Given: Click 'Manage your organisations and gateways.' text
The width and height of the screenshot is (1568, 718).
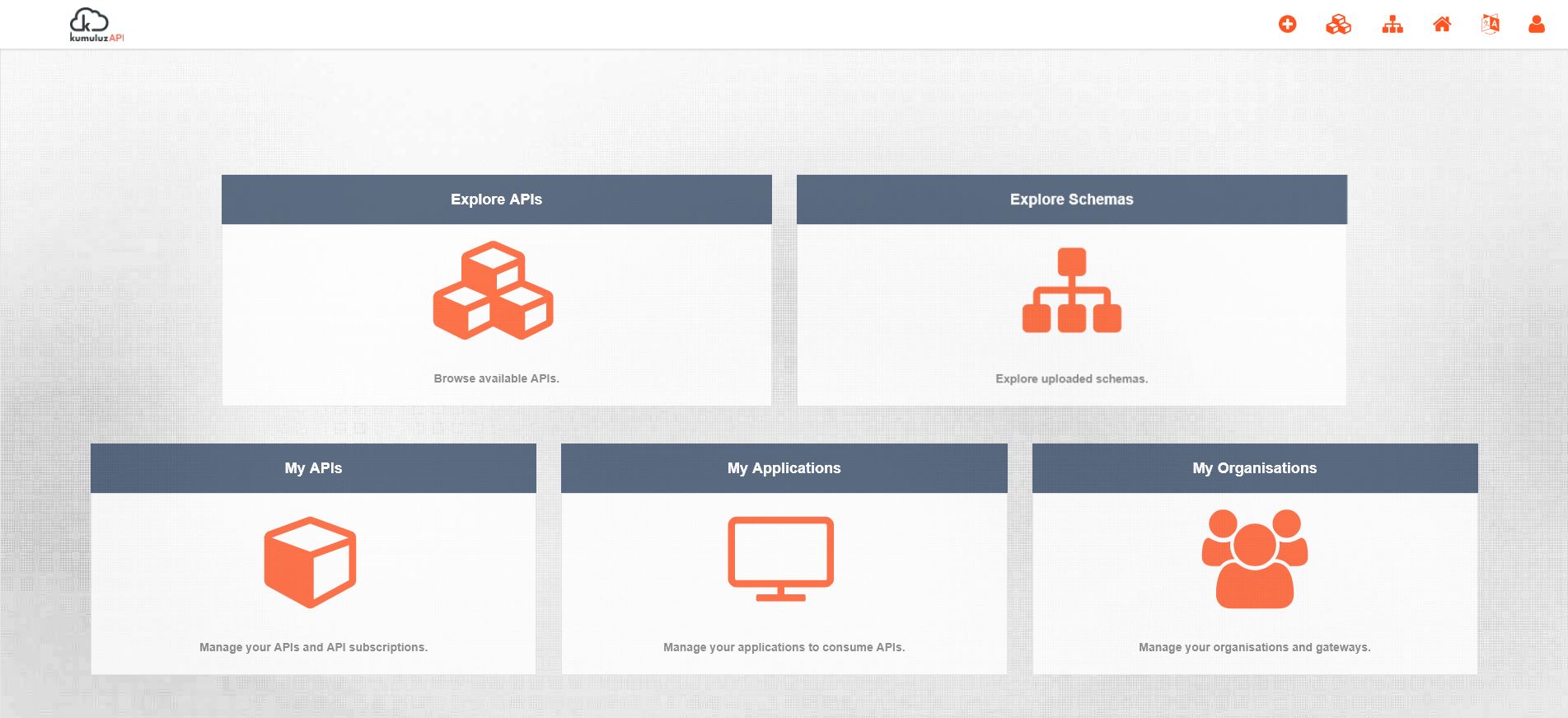Looking at the screenshot, I should tap(1254, 647).
